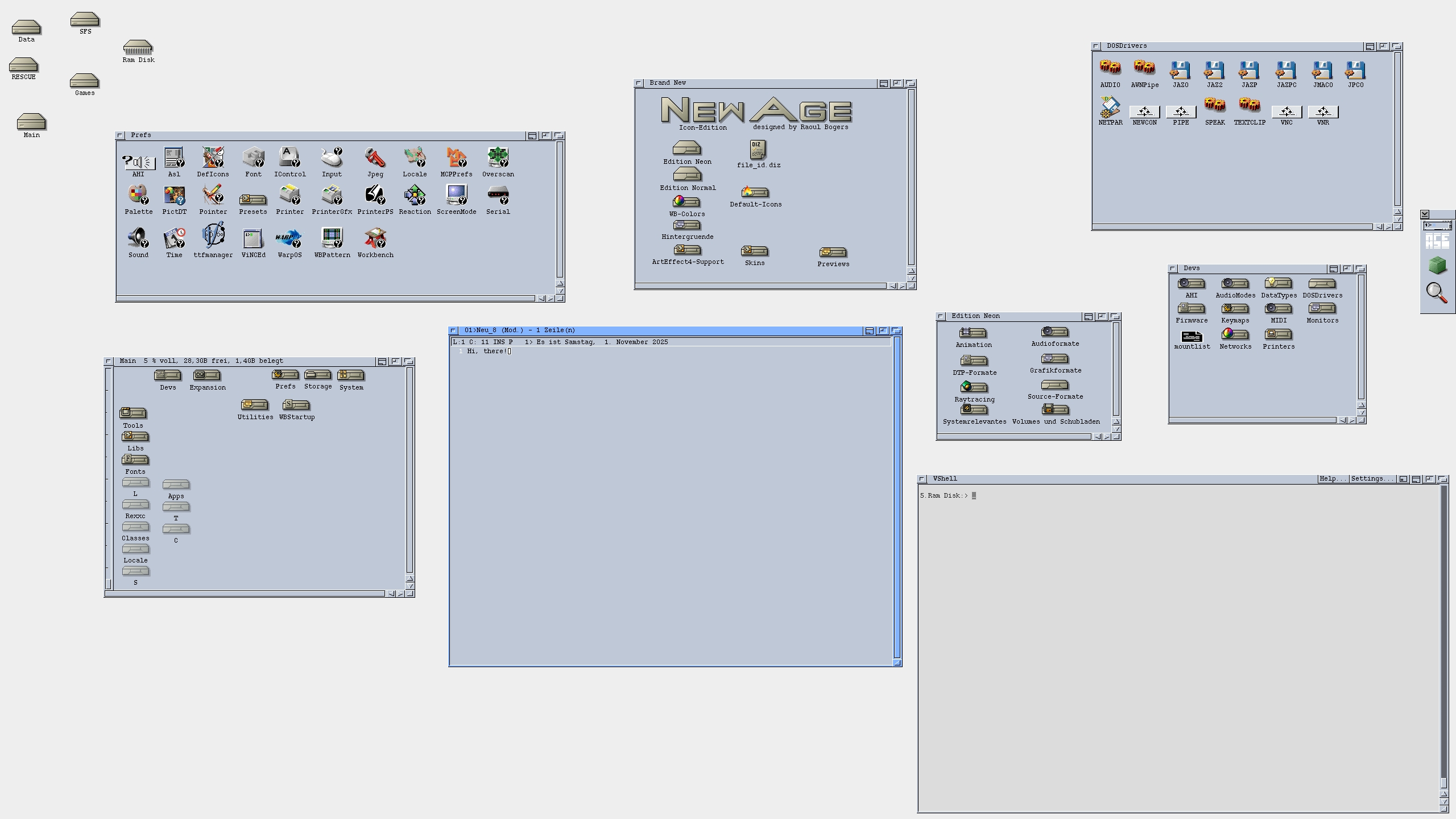Screen dimensions: 1456x819
Task: Click the text editor's vertical scrollbar
Action: pos(897,495)
